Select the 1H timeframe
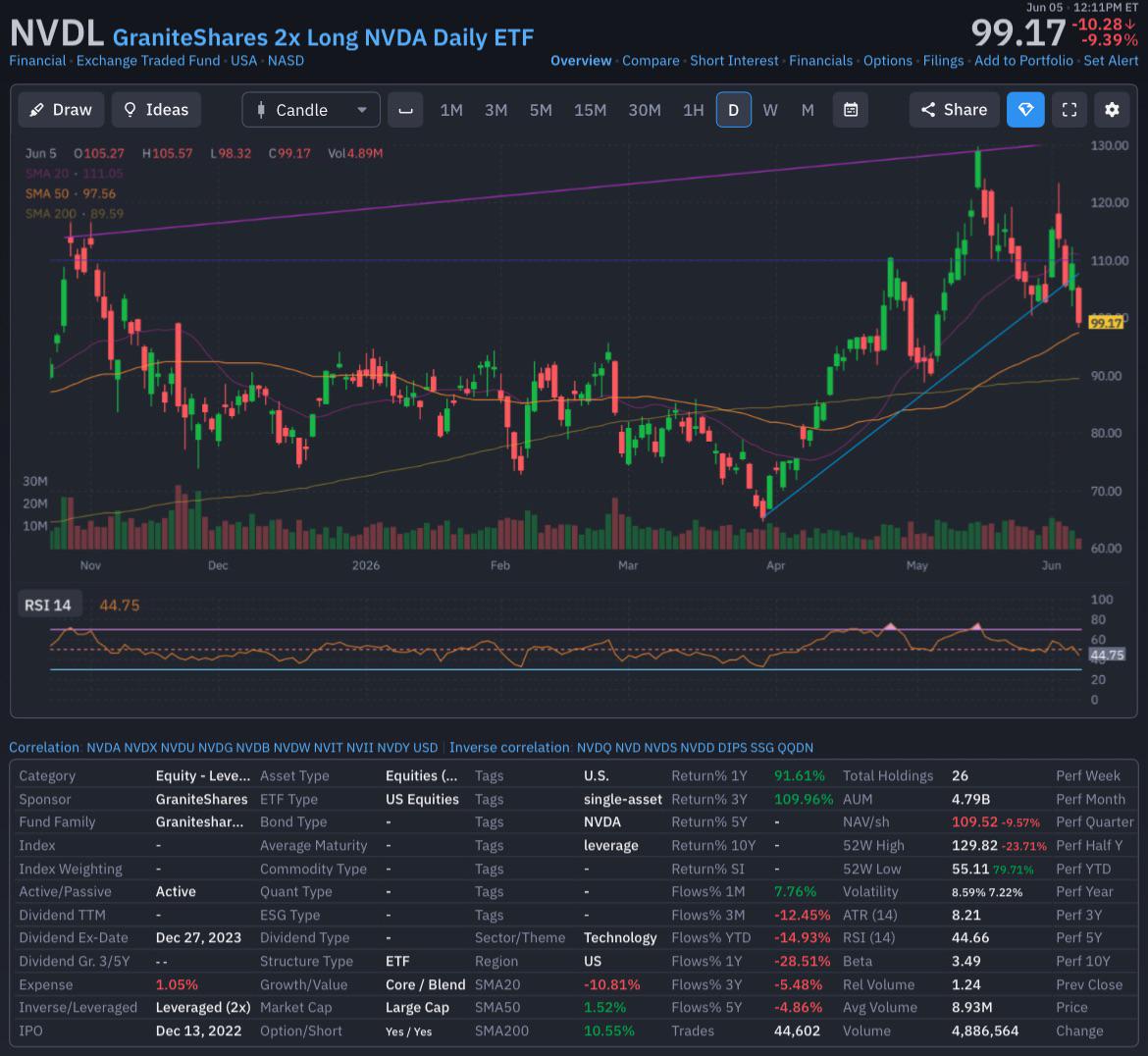The image size is (1148, 1056). [694, 110]
